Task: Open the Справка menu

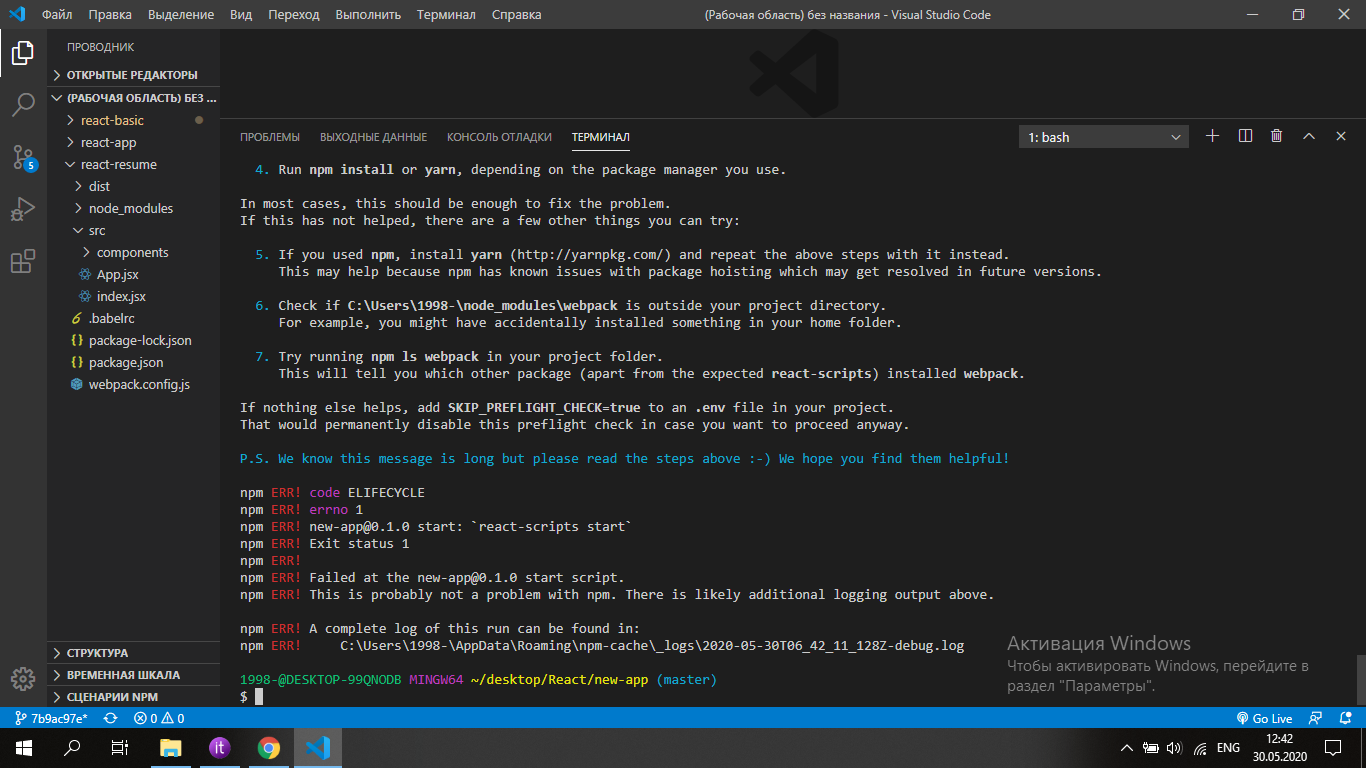Action: coord(517,14)
